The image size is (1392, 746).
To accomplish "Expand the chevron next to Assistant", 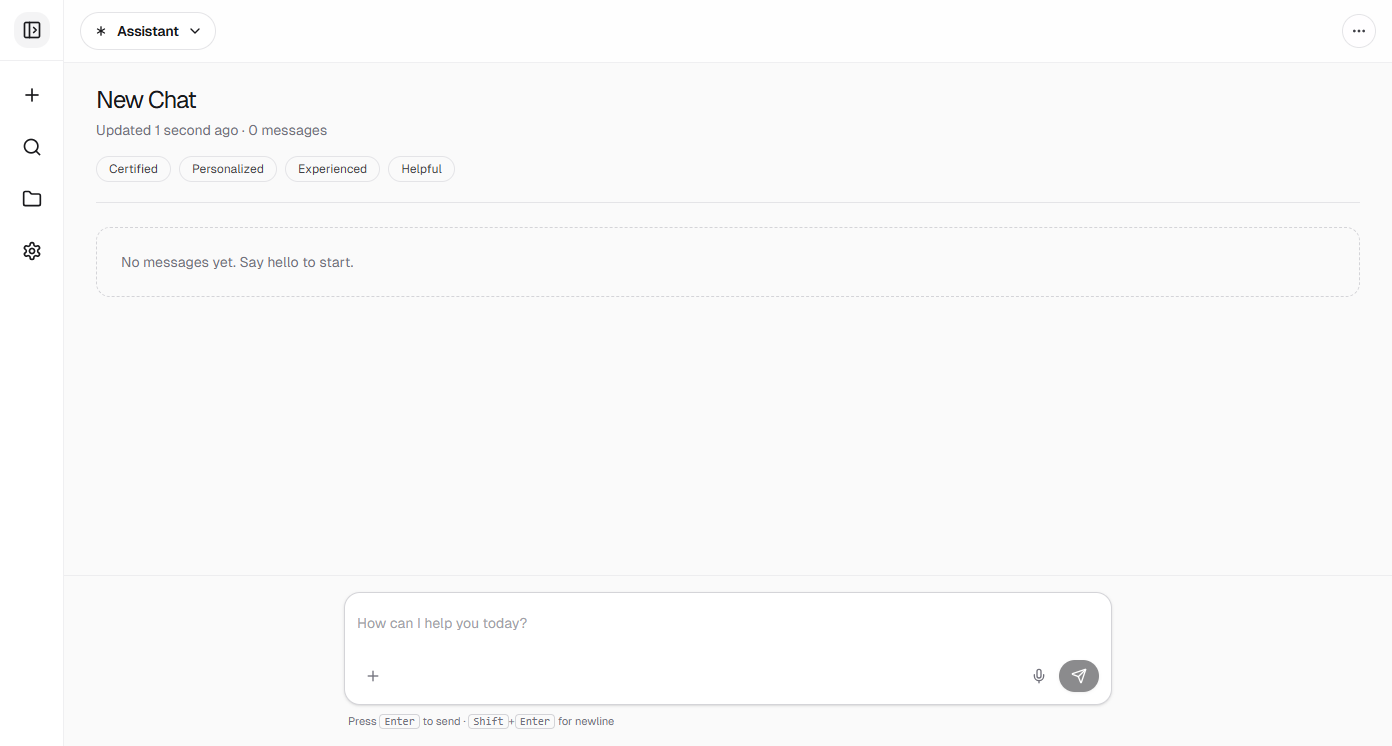I will click(x=196, y=31).
